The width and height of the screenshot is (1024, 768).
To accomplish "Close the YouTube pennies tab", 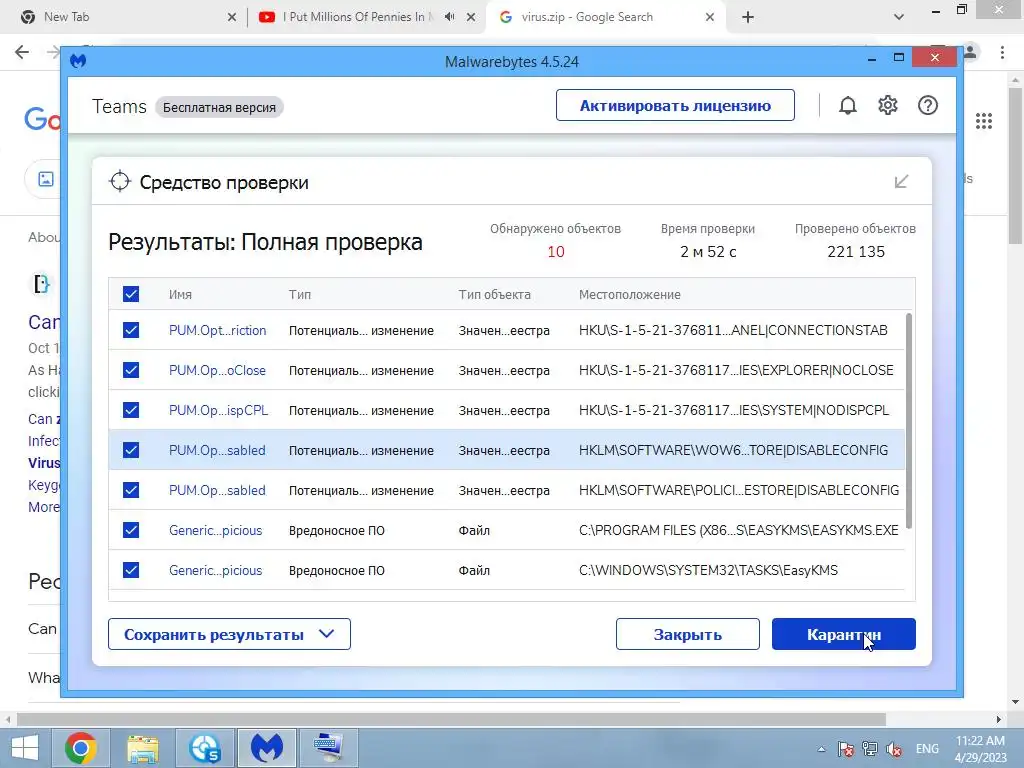I will click(x=471, y=17).
